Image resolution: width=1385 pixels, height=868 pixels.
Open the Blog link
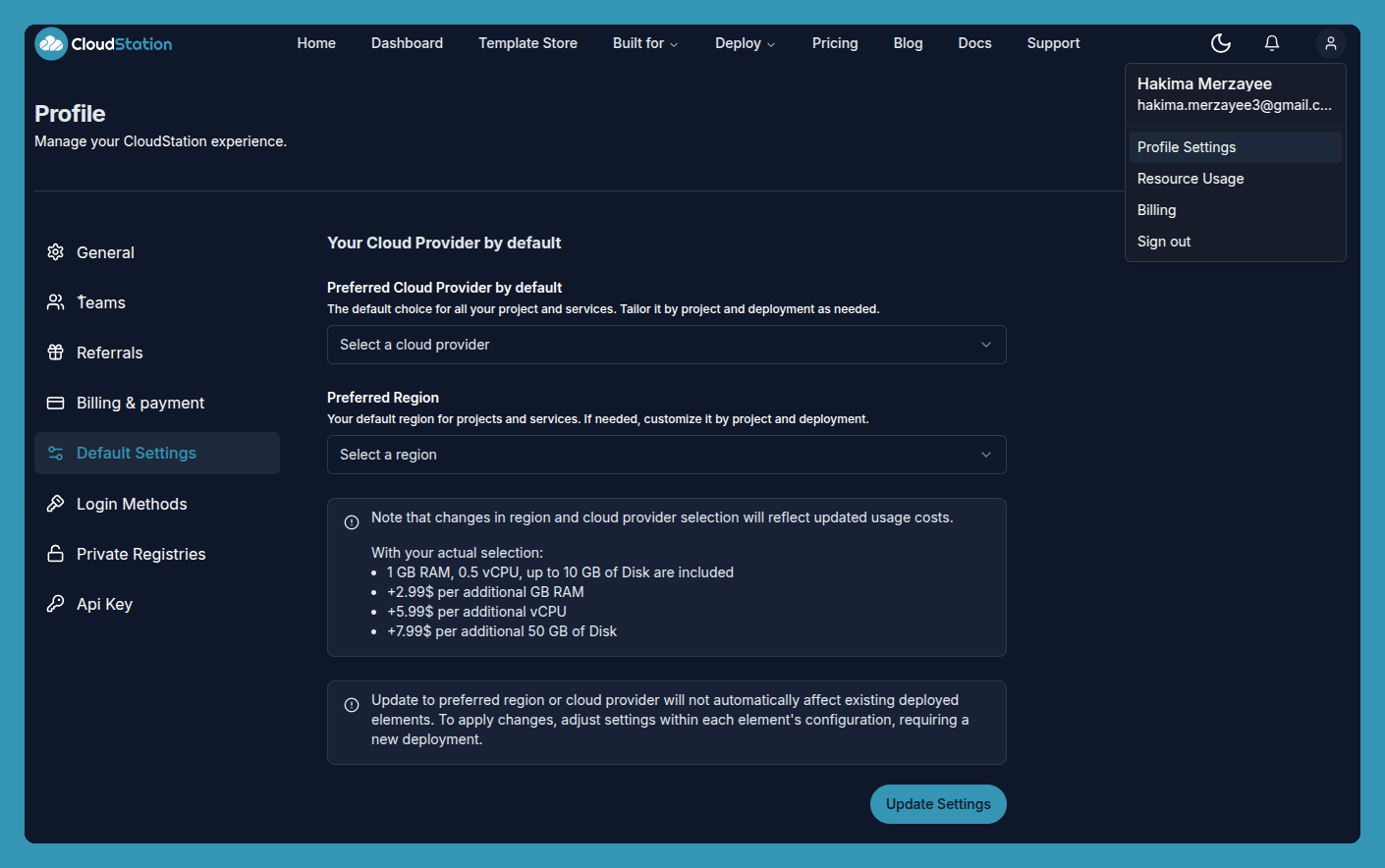coord(908,43)
